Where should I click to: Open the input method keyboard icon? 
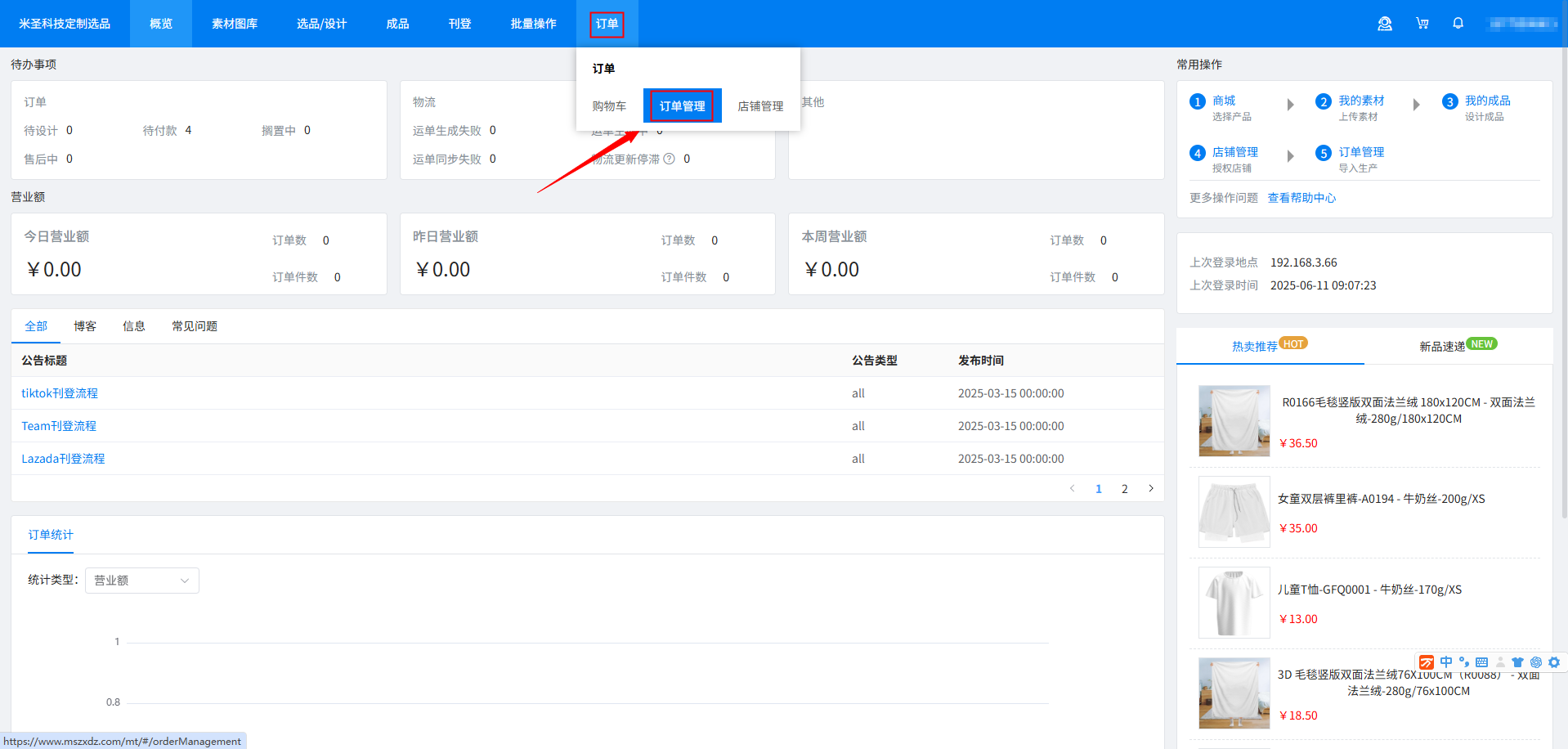coord(1481,662)
